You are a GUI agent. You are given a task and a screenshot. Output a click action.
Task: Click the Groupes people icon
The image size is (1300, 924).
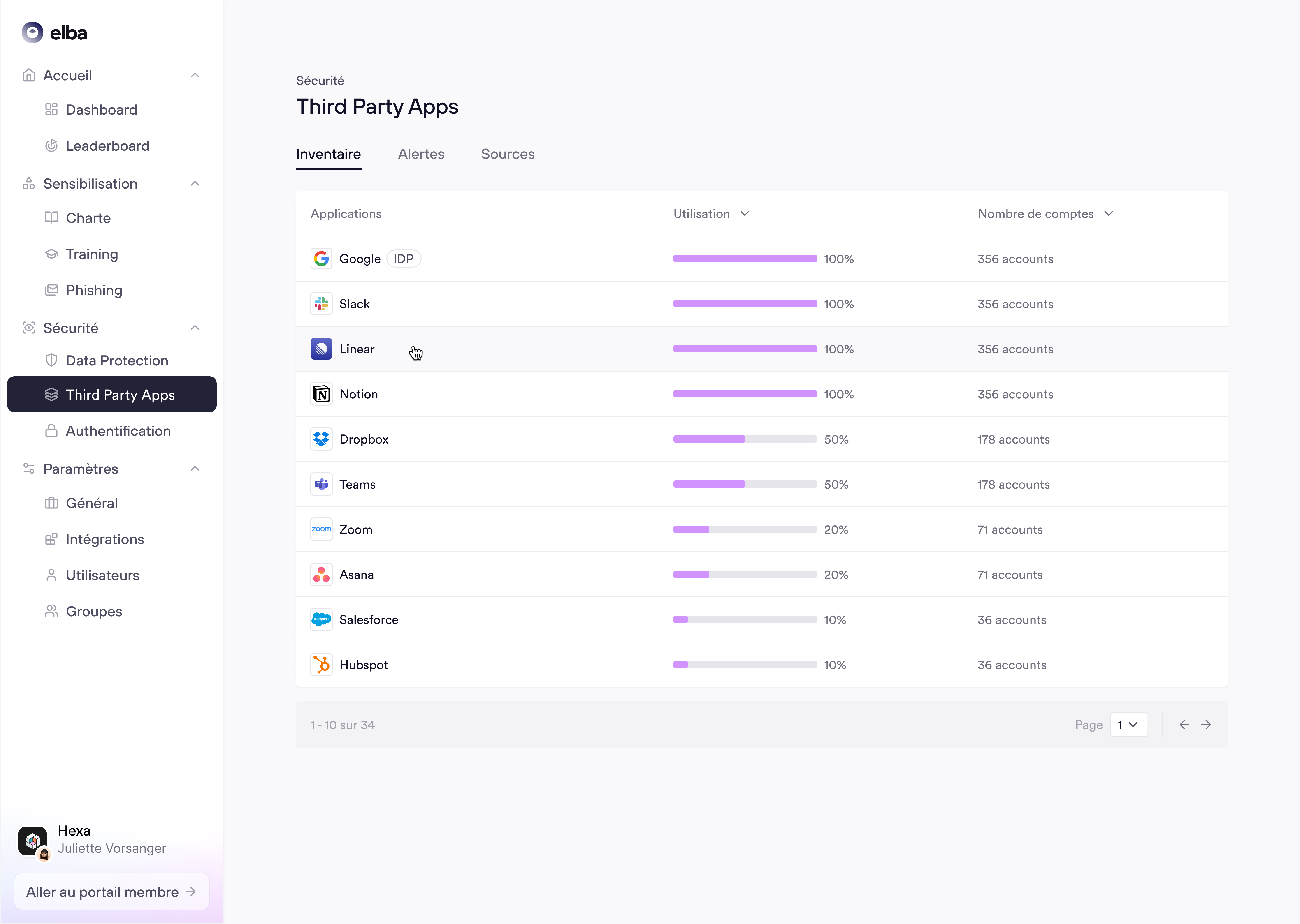coord(51,611)
